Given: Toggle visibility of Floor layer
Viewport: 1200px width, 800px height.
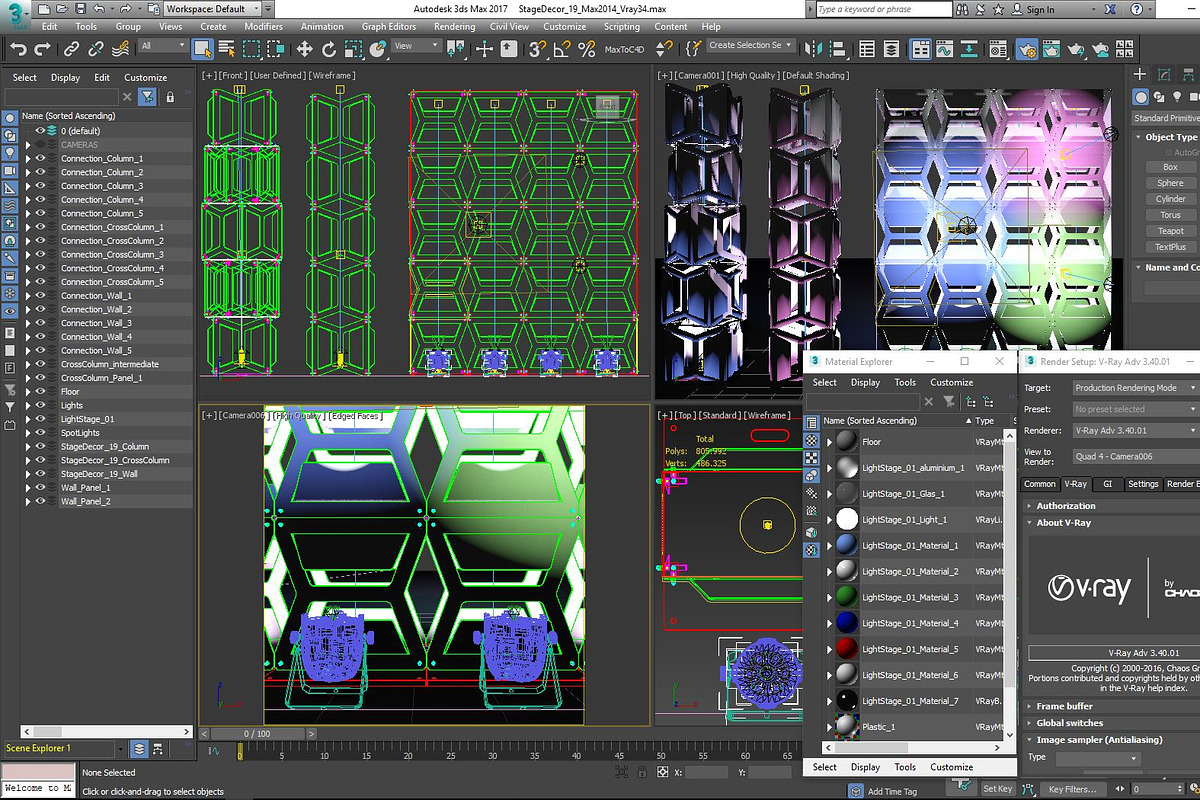Looking at the screenshot, I should [41, 391].
